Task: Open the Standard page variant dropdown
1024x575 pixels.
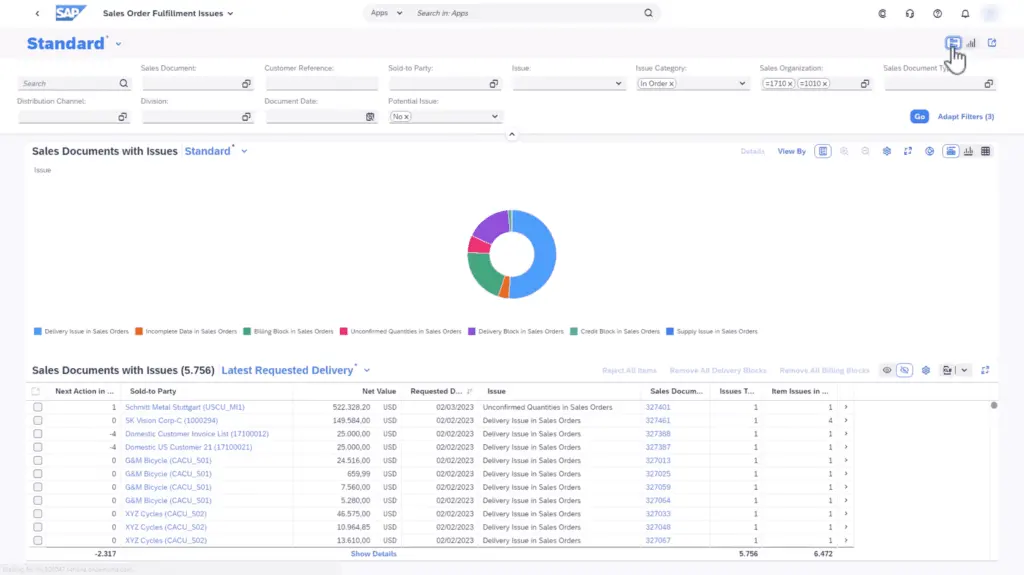Action: (x=118, y=44)
